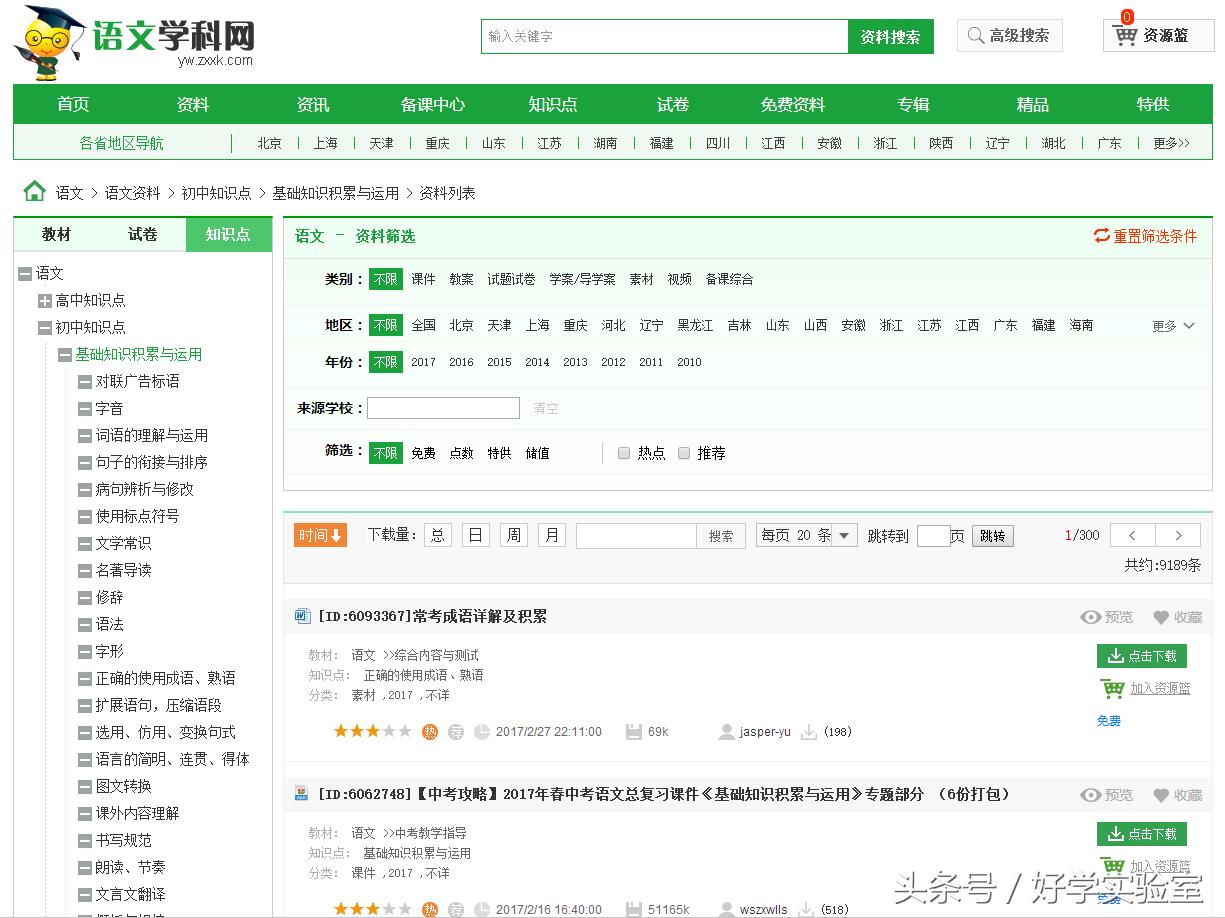Click the magnifier icon next to 高级搜索

click(x=974, y=35)
